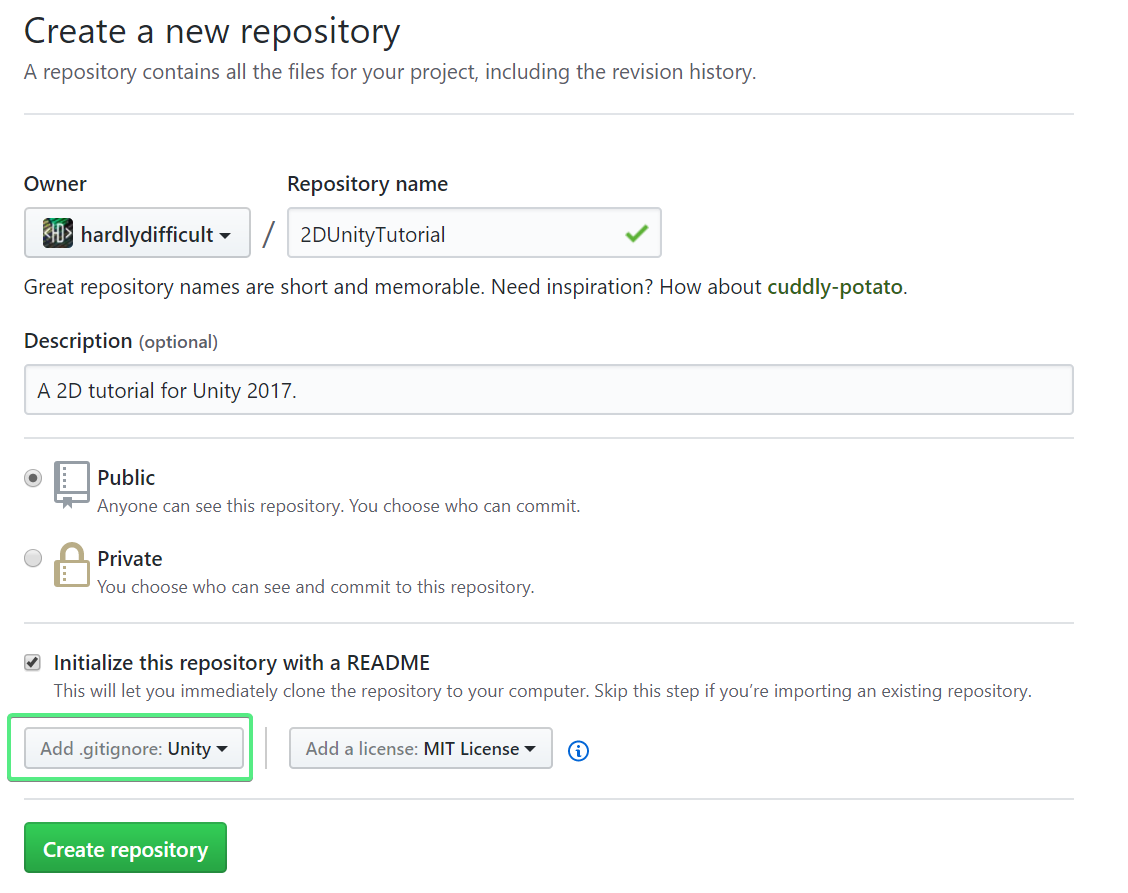Select the Public radio button
This screenshot has width=1128, height=893.
point(33,478)
